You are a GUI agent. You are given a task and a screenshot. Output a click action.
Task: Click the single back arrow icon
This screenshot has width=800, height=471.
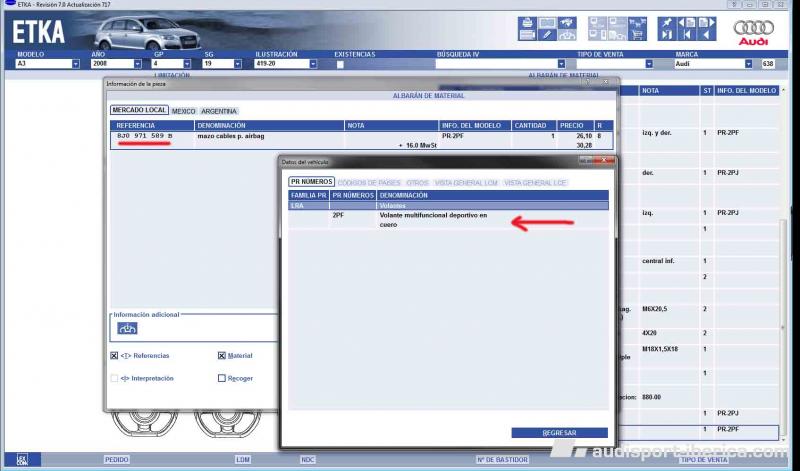coord(707,35)
